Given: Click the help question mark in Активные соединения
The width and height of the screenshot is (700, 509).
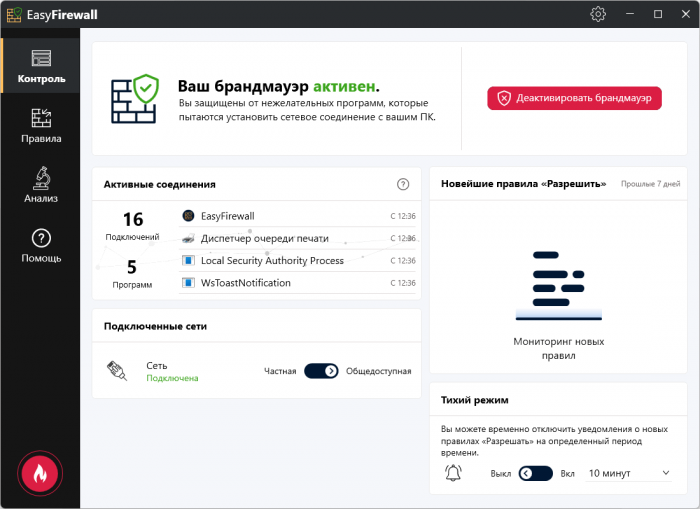Looking at the screenshot, I should click(x=403, y=184).
